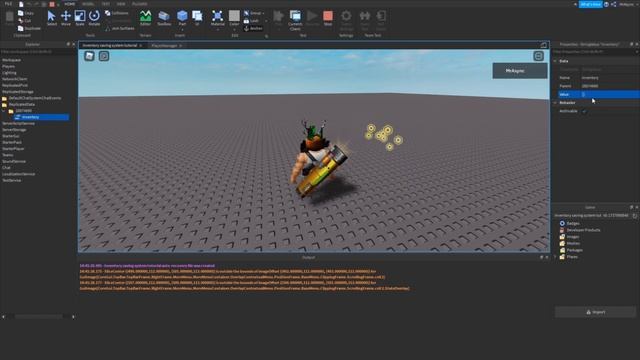Toggle Join Surfaces option

click(119, 29)
